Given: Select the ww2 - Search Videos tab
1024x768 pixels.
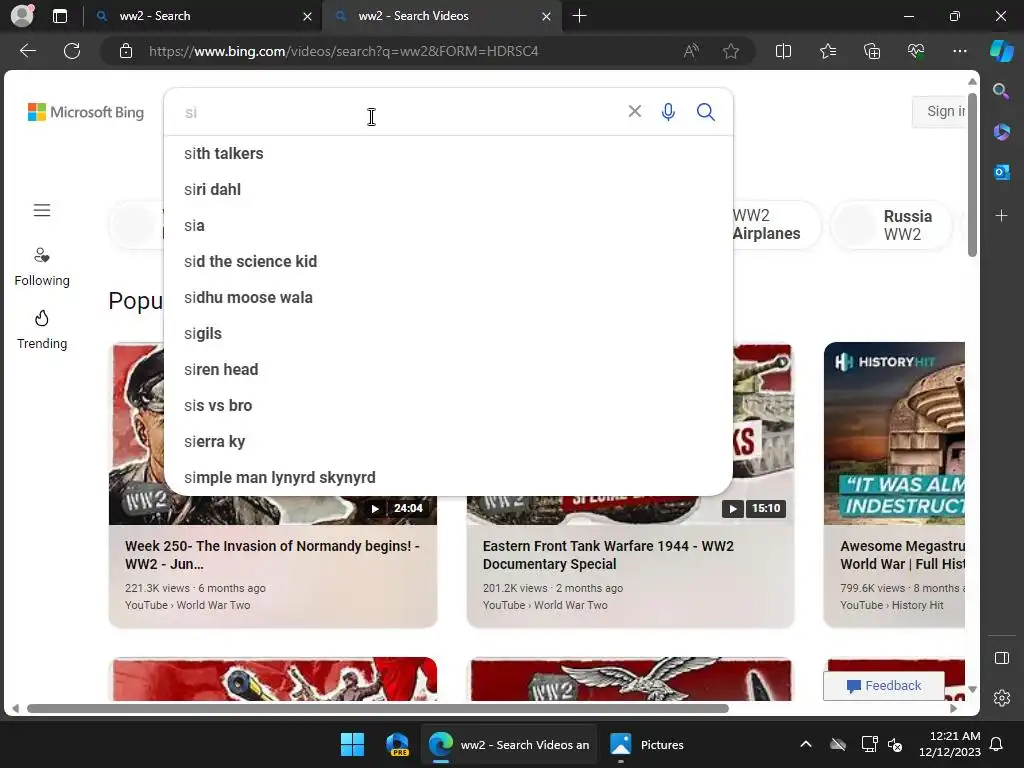Looking at the screenshot, I should point(439,16).
